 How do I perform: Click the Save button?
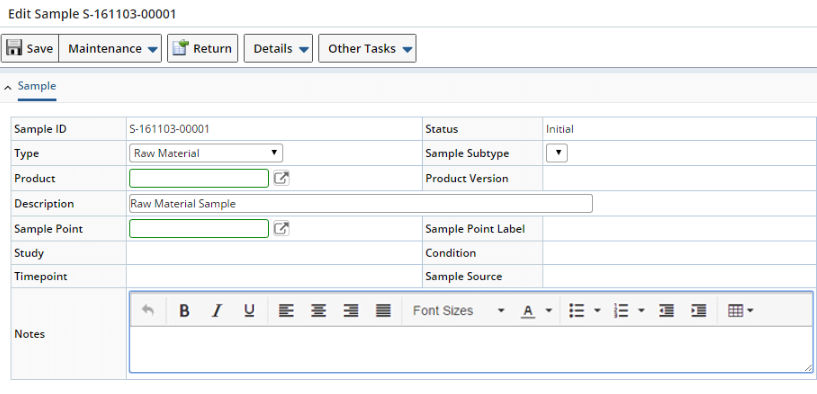click(30, 48)
